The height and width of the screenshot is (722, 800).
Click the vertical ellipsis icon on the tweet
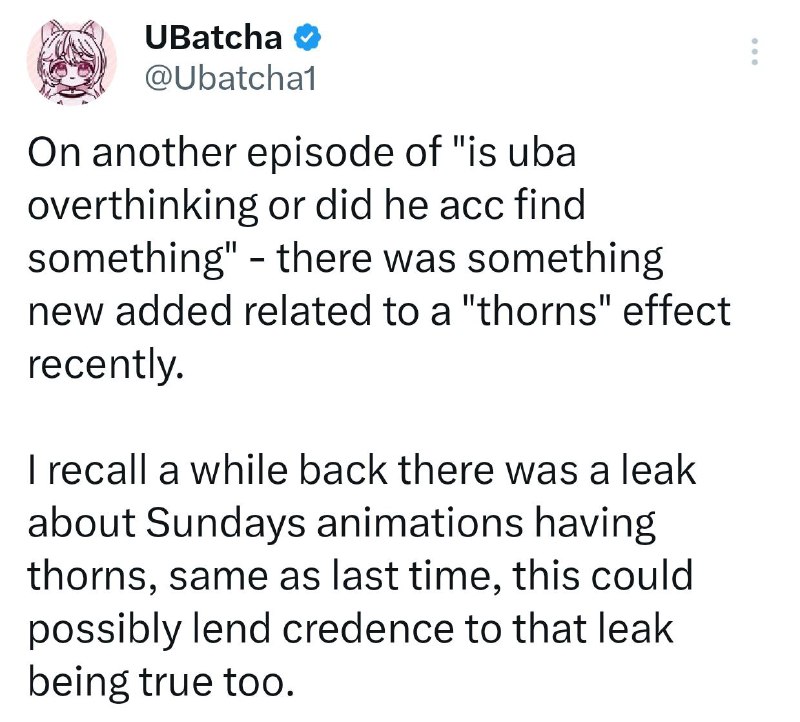click(755, 50)
